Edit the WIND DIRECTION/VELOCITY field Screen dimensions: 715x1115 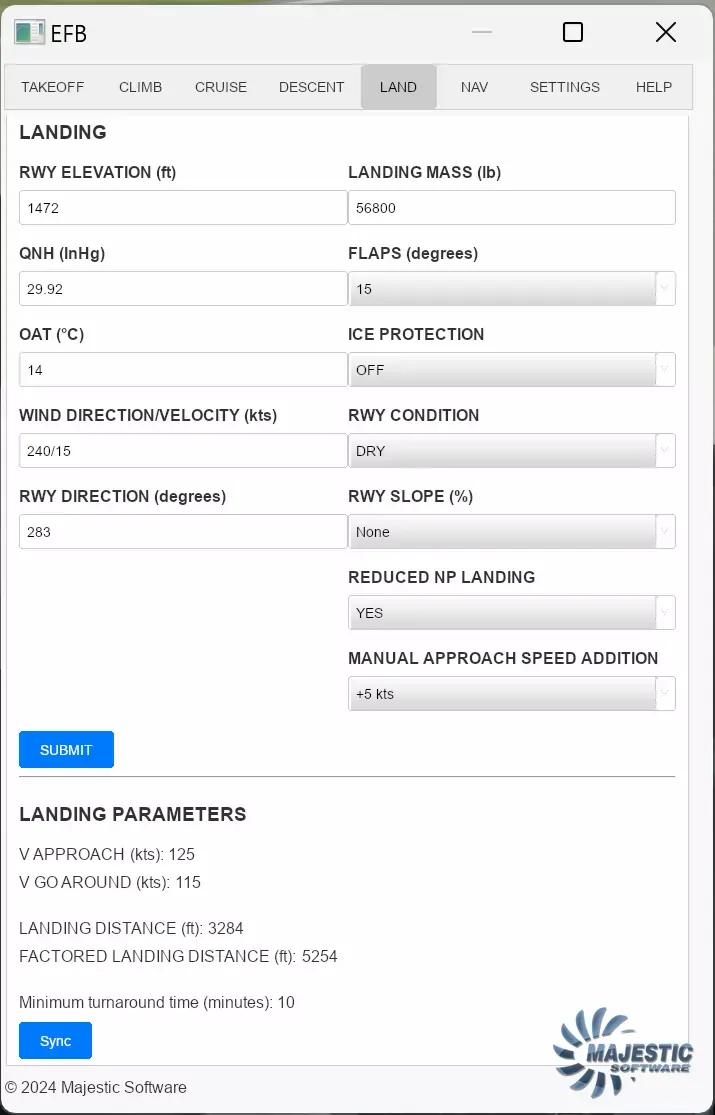(183, 451)
